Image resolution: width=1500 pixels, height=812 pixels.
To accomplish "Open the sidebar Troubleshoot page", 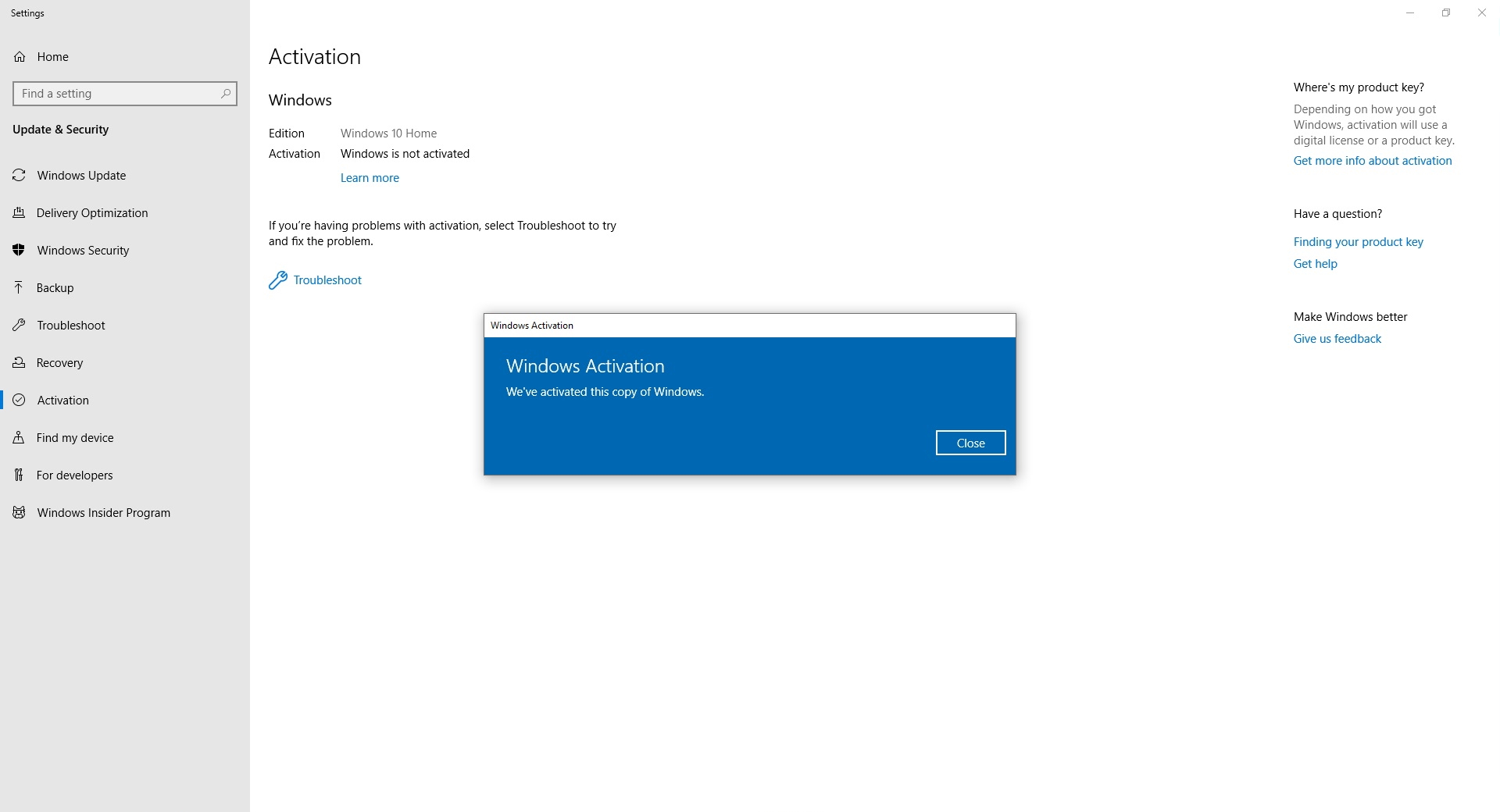I will [x=125, y=326].
